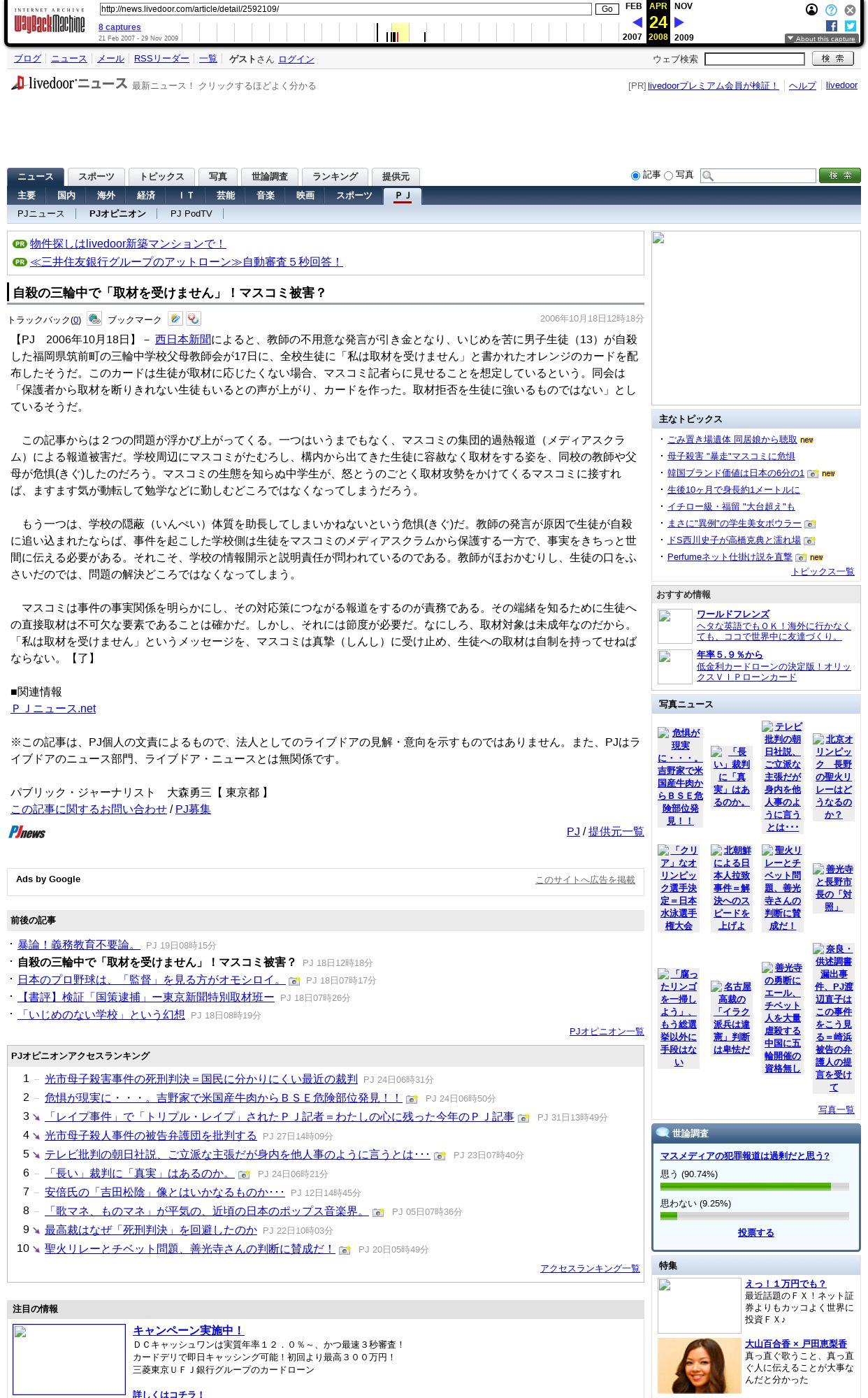Screen dimensions: 868x1398
Task: Open the ニュース main tab
Action: 36,177
